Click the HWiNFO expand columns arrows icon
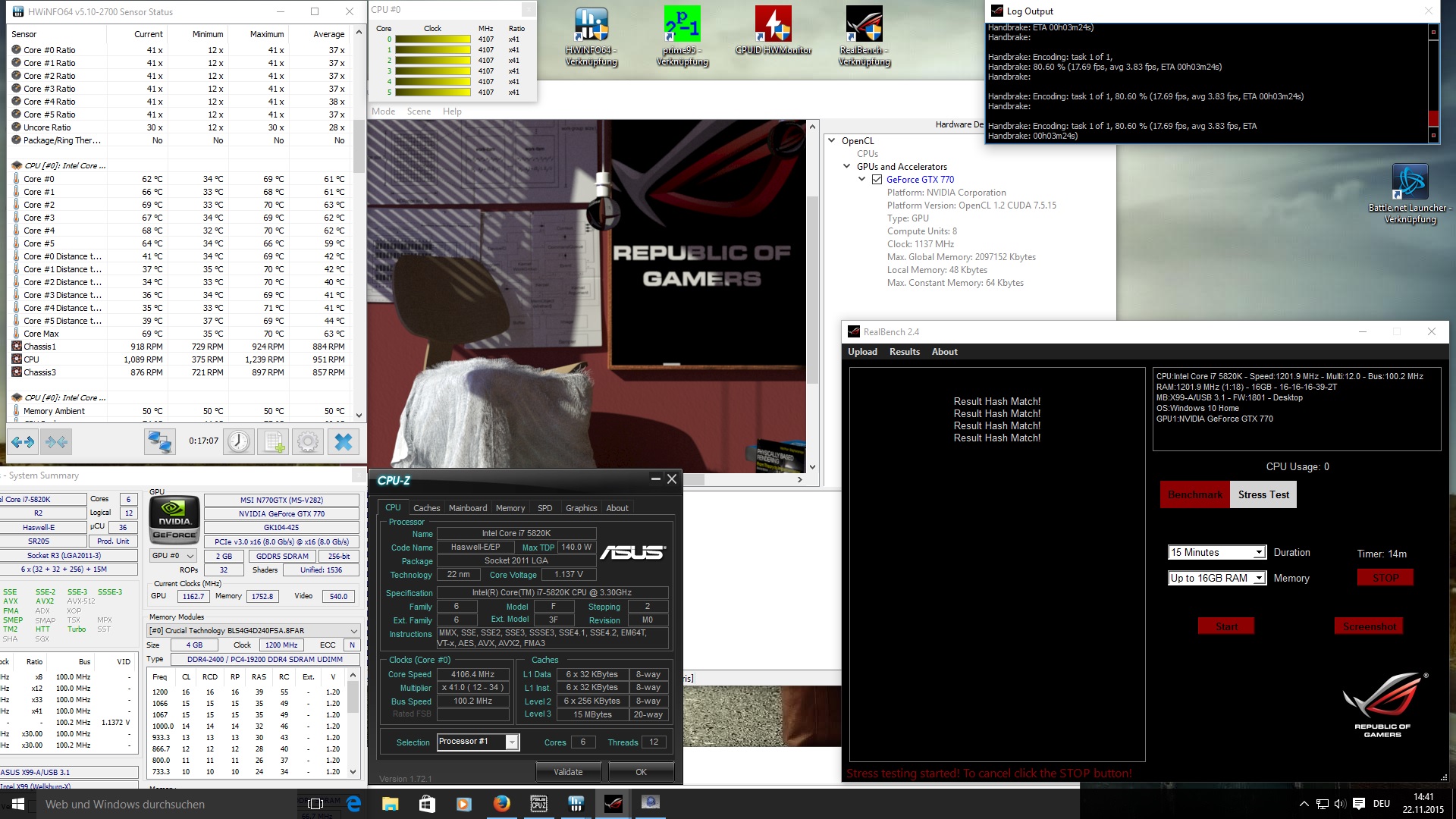This screenshot has width=1456, height=819. point(23,441)
